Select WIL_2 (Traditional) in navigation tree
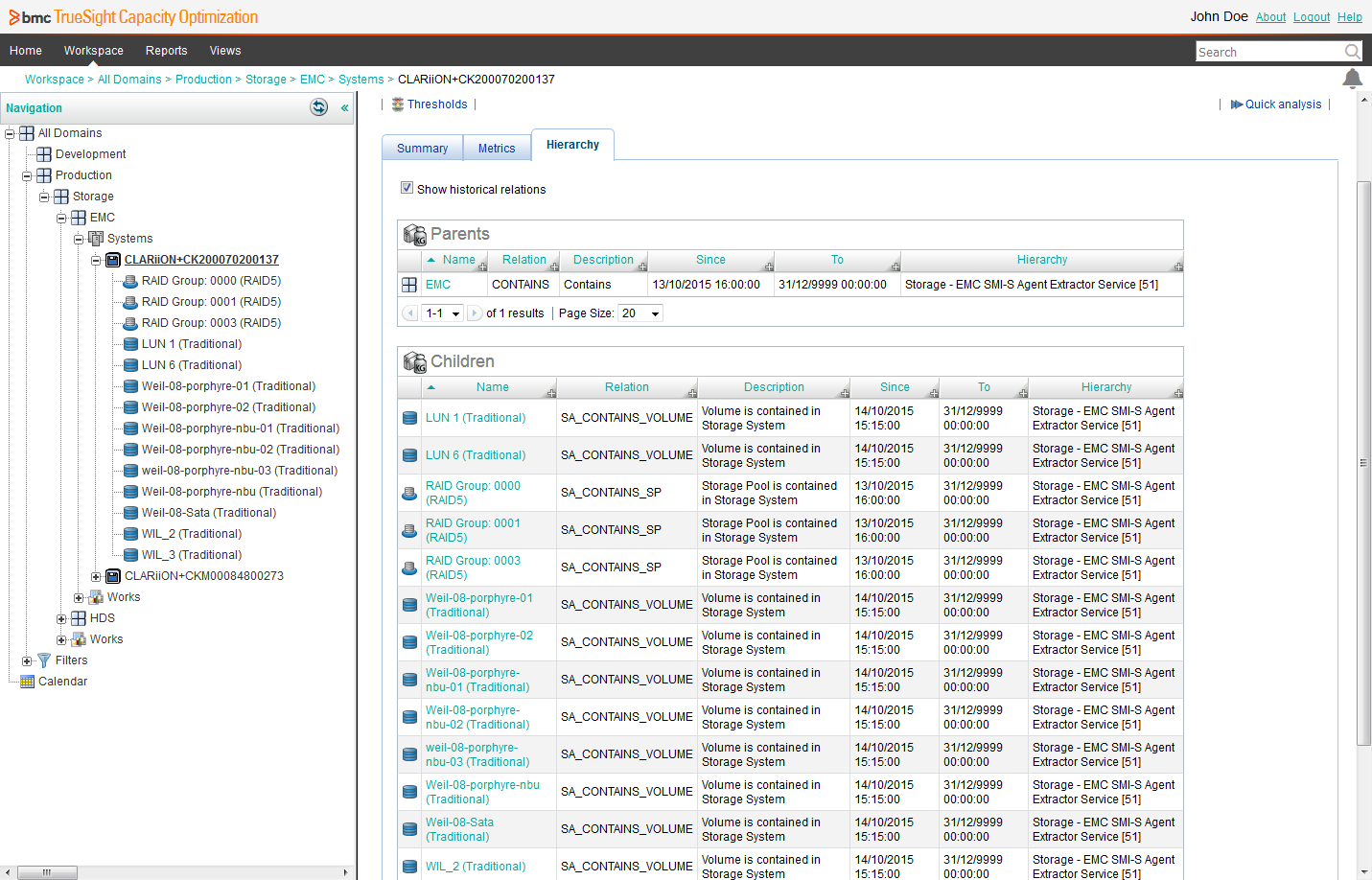Viewport: 1372px width, 880px height. point(192,534)
